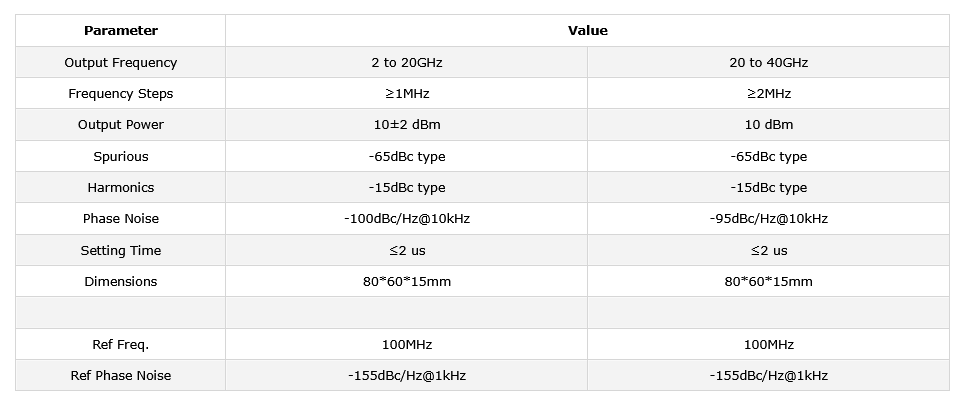This screenshot has width=972, height=412.
Task: Select the Harmonics row label
Action: pyautogui.click(x=120, y=188)
